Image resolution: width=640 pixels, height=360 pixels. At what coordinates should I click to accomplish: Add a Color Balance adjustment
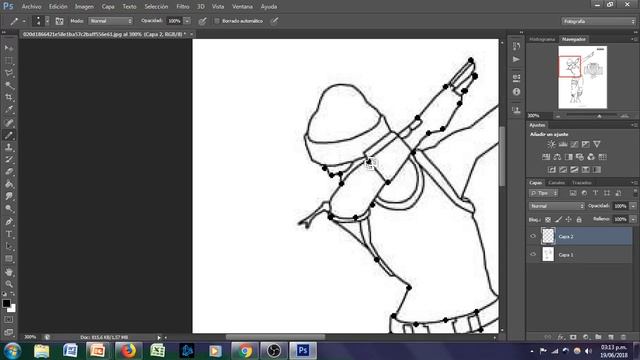(x=557, y=157)
